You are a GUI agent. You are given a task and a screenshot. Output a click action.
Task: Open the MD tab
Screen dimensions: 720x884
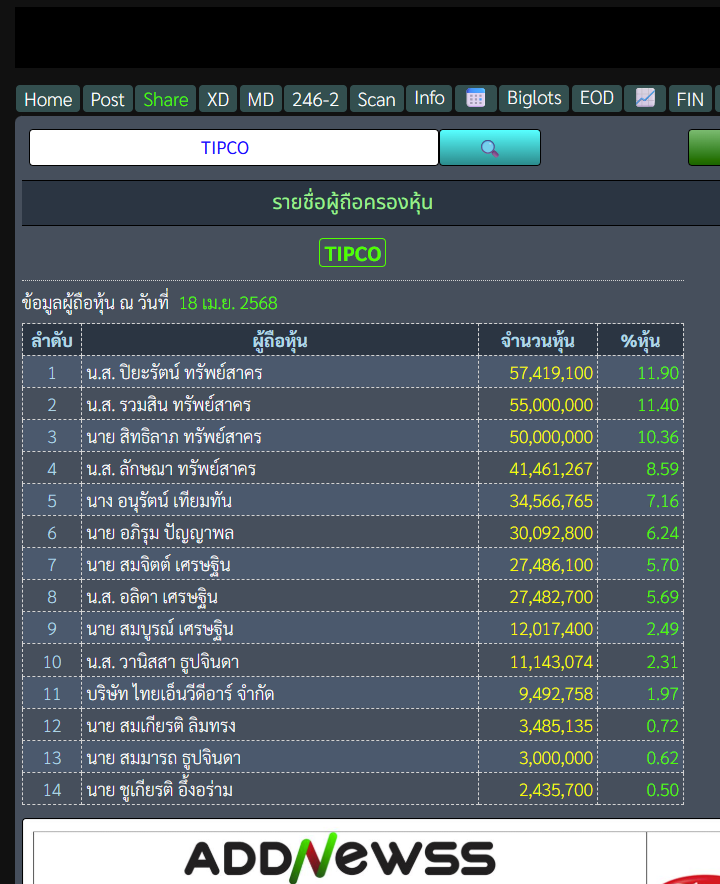(x=260, y=99)
